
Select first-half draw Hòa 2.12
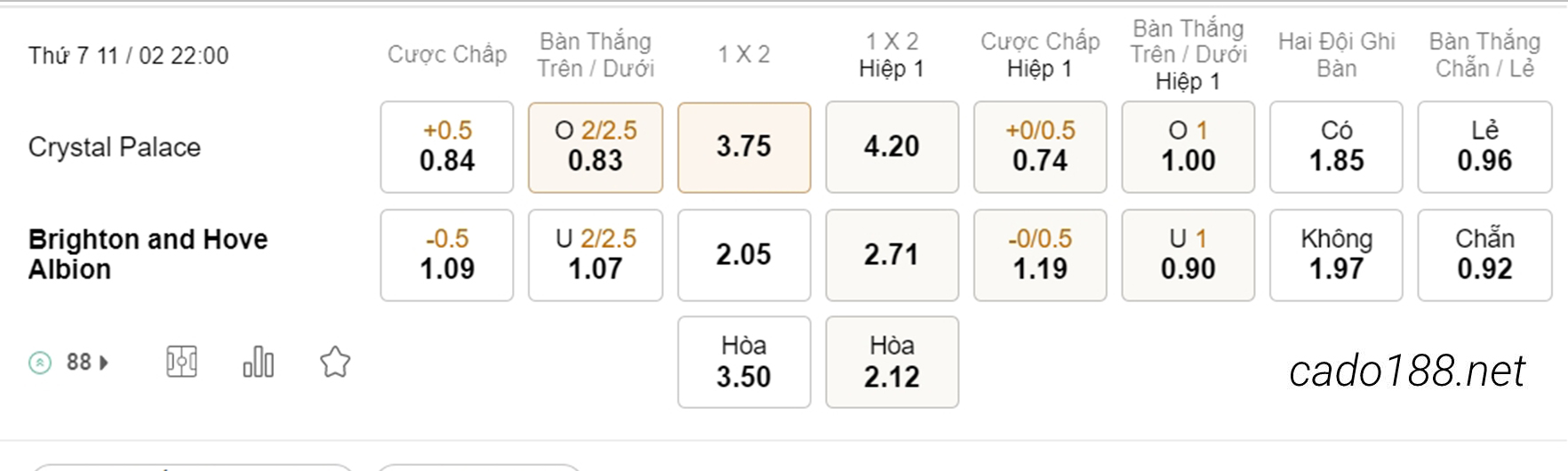click(x=892, y=362)
